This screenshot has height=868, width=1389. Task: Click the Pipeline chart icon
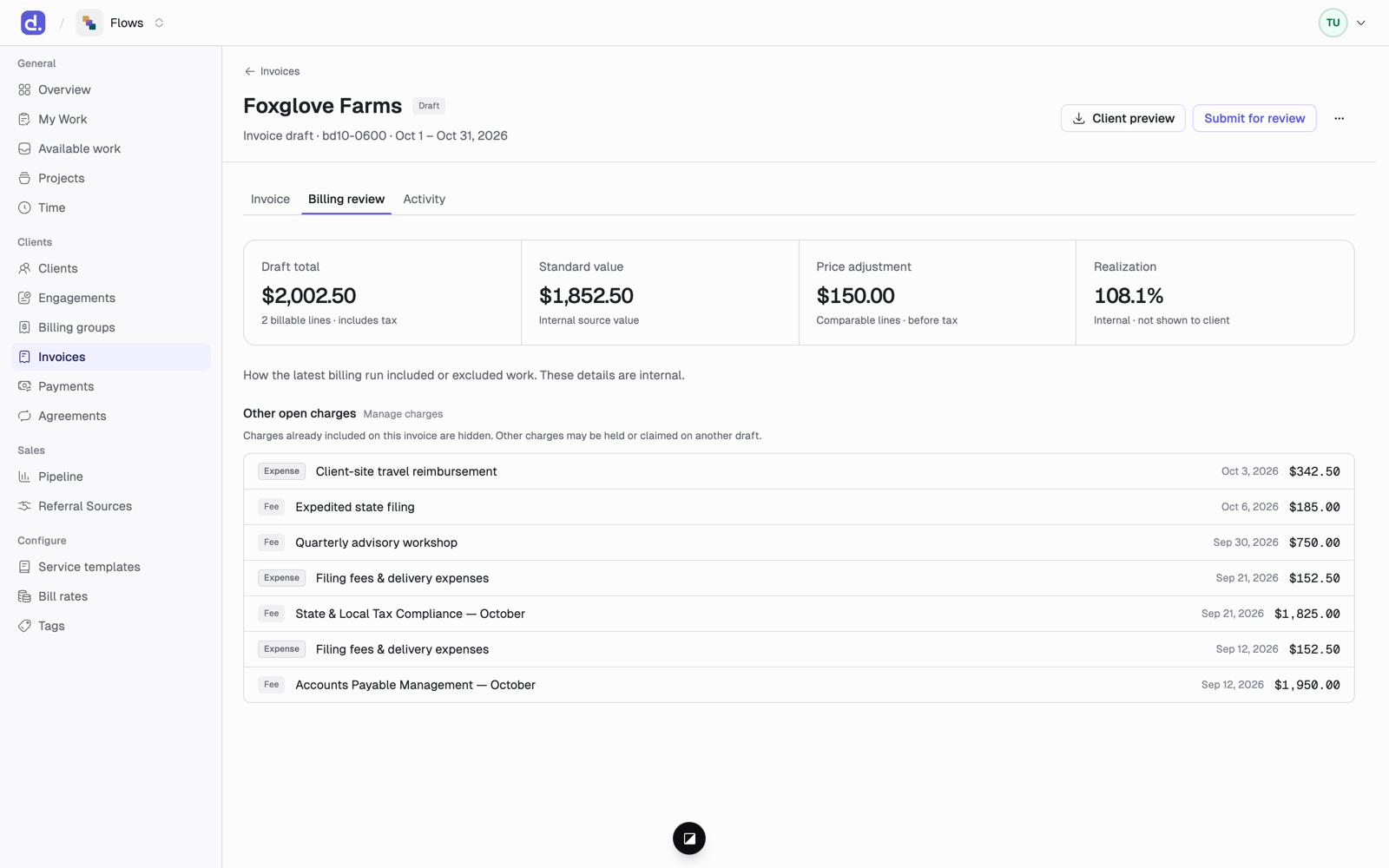[24, 477]
